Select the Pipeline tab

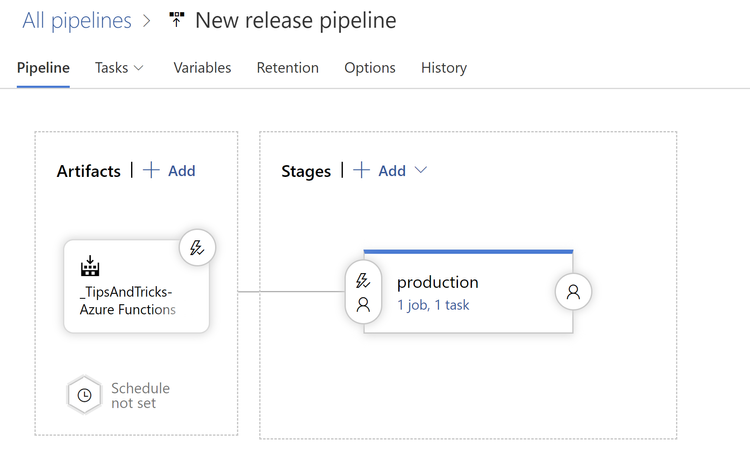click(x=43, y=68)
